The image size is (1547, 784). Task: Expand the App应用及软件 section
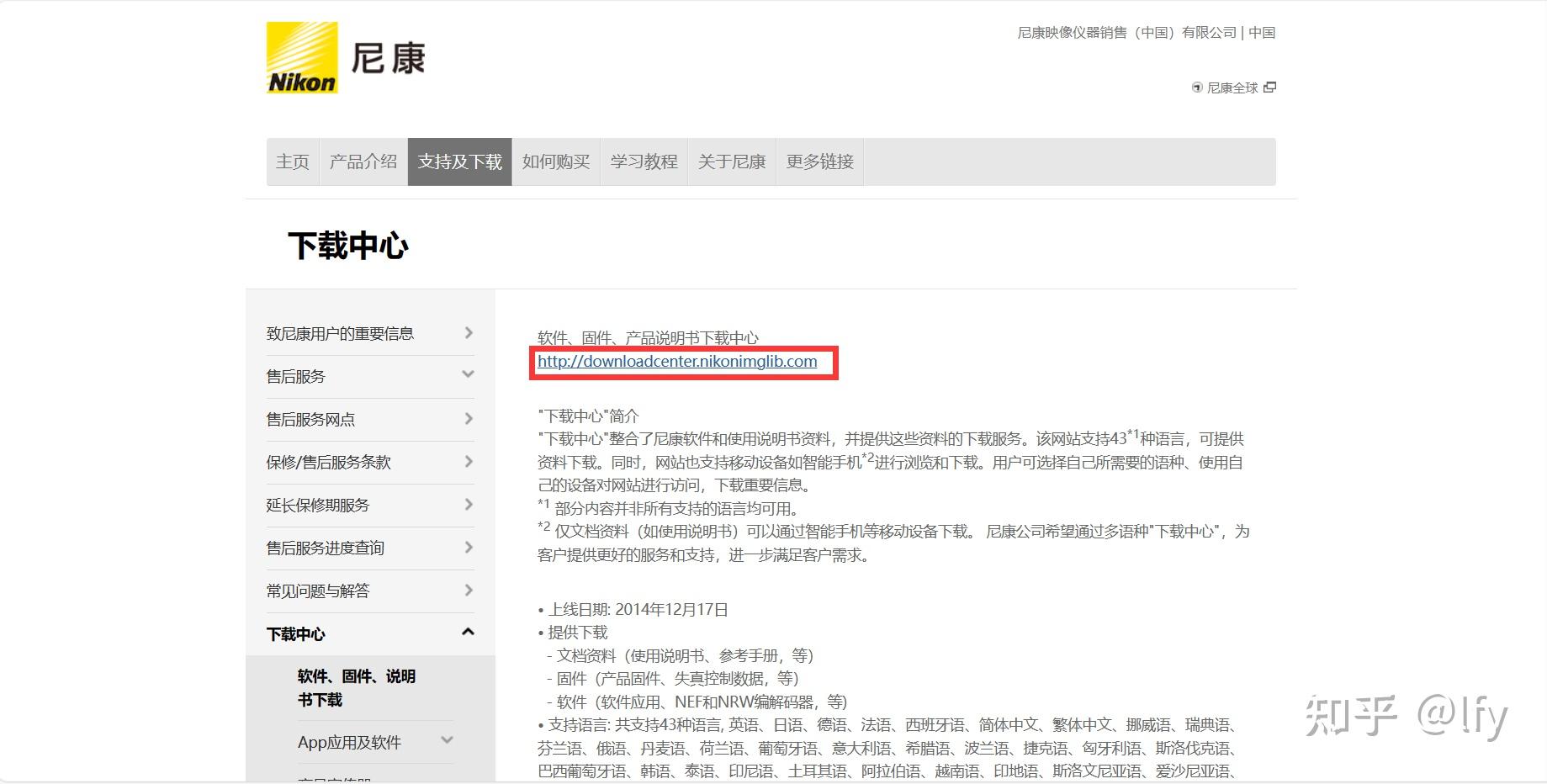click(446, 741)
